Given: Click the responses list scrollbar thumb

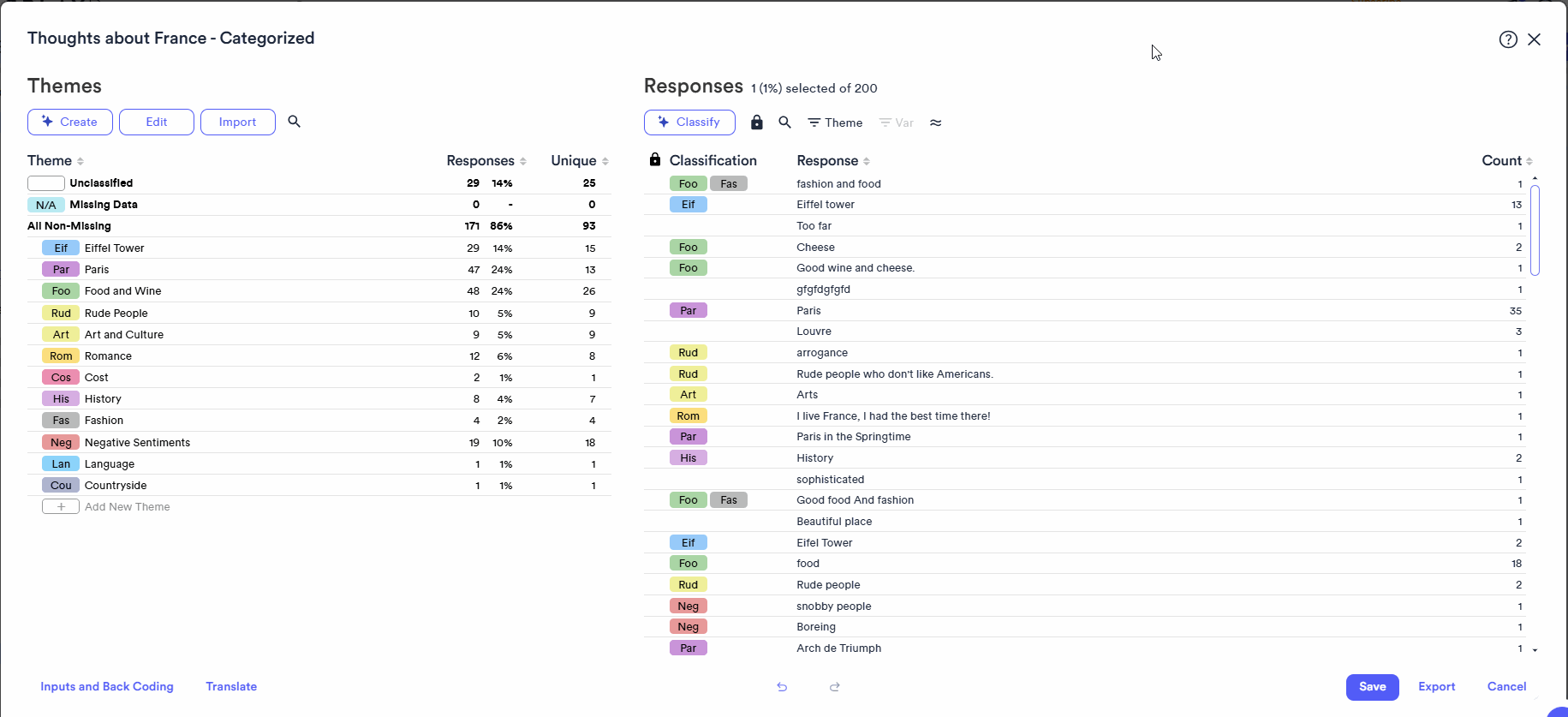Looking at the screenshot, I should pyautogui.click(x=1535, y=230).
